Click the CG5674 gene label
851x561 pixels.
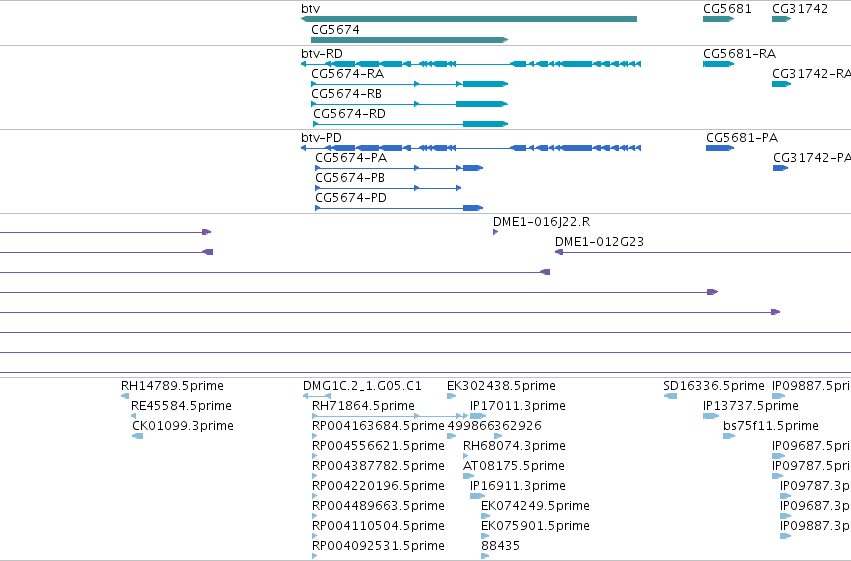335,29
